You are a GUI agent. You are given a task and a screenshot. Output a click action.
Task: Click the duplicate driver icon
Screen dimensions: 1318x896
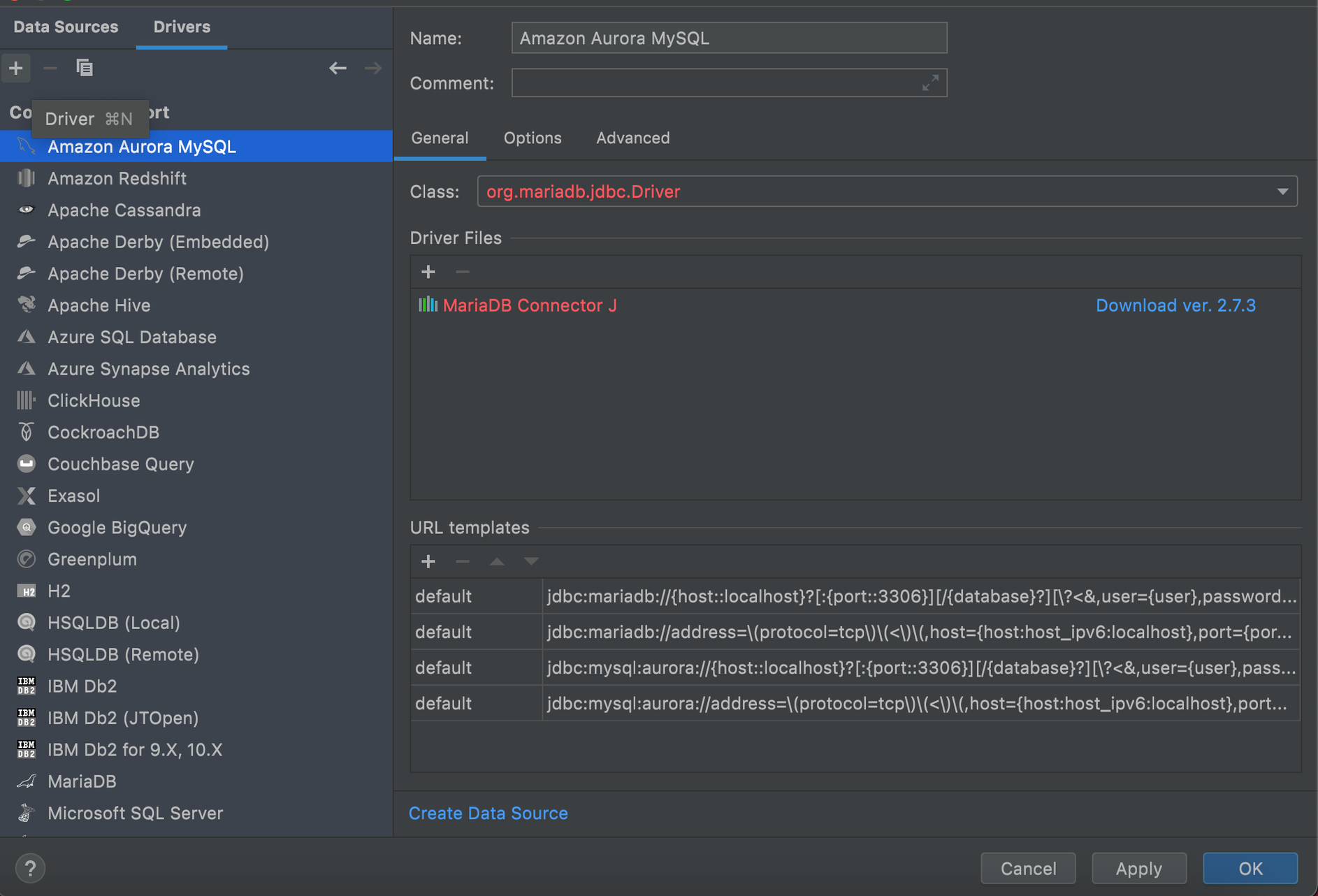click(x=85, y=68)
